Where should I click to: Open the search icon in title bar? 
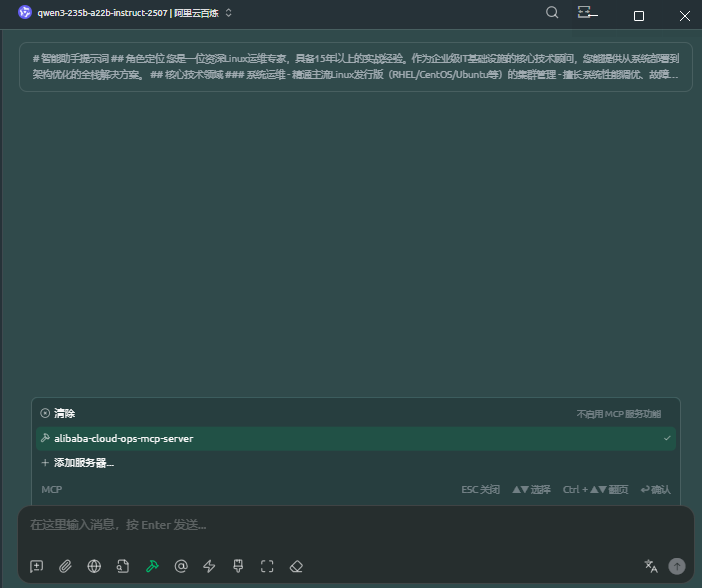(552, 13)
